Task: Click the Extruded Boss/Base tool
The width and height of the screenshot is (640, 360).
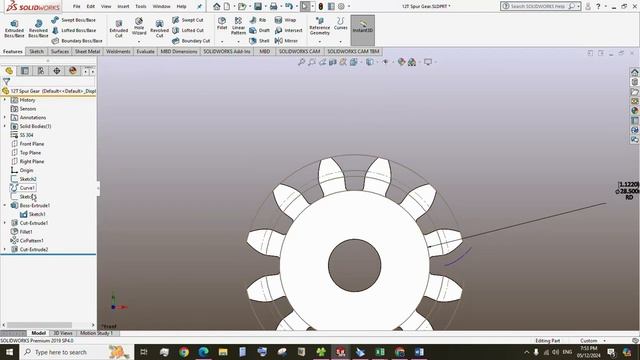Action: click(14, 29)
